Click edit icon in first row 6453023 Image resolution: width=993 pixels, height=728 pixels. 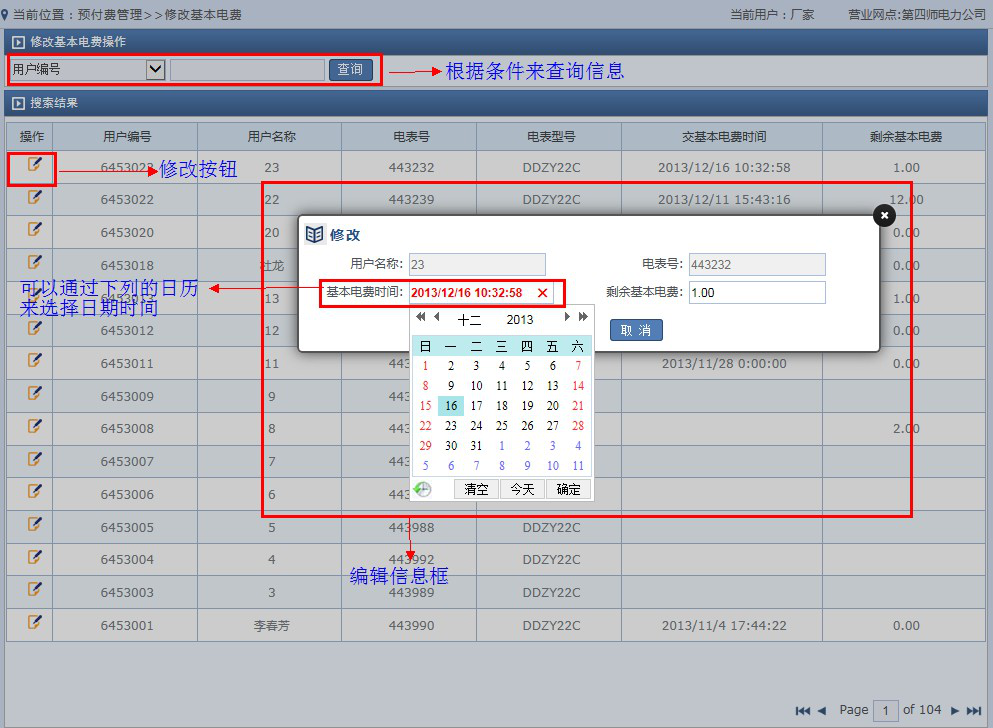[x=34, y=165]
